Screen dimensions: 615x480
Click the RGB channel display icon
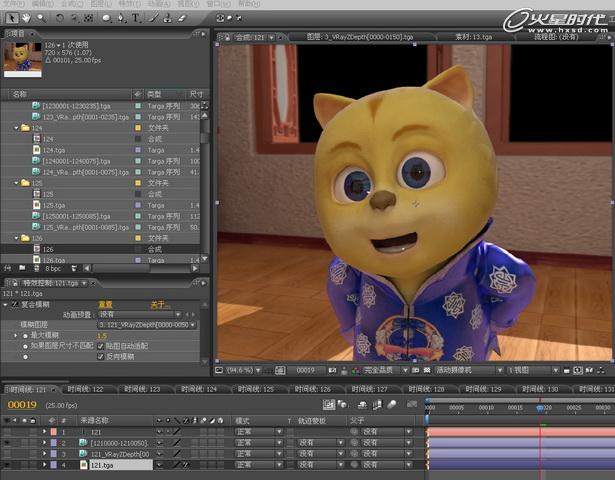[x=356, y=370]
